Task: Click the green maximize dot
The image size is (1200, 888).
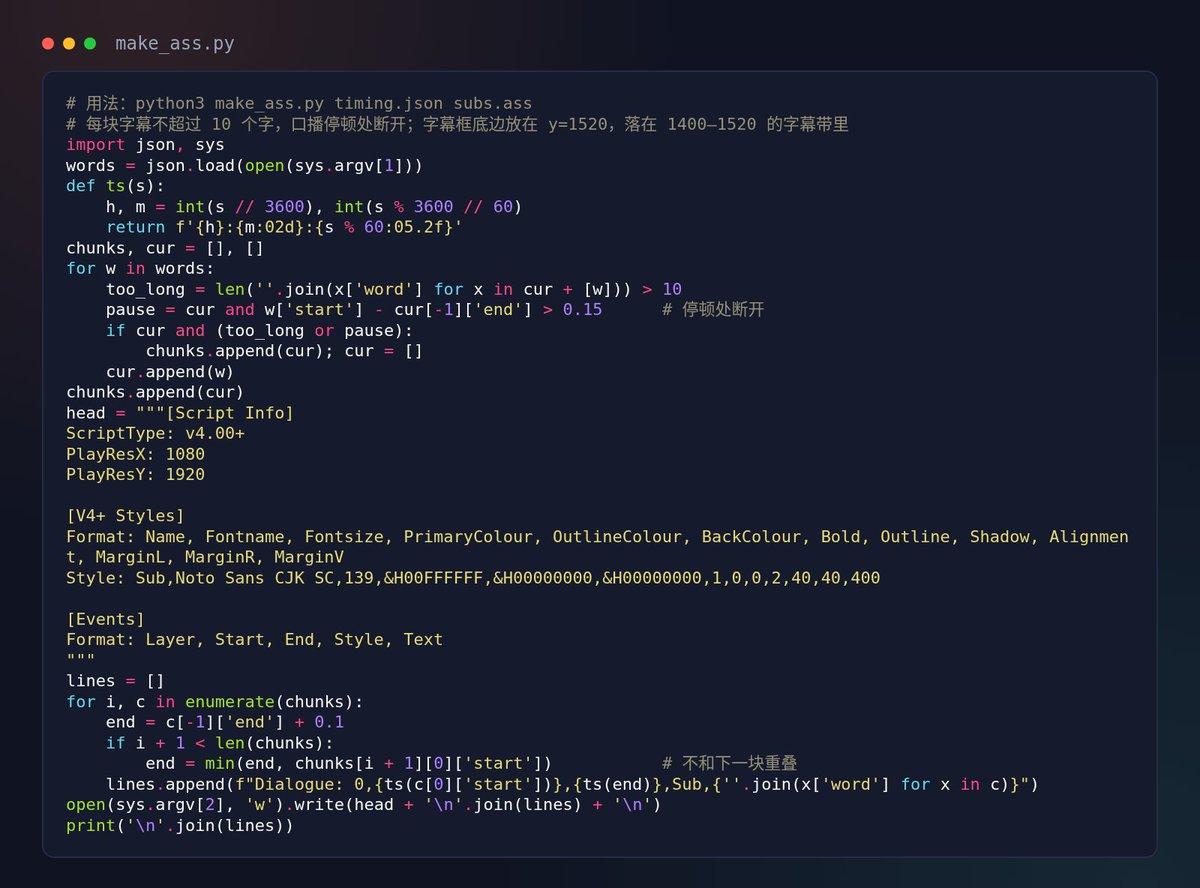Action: tap(90, 44)
